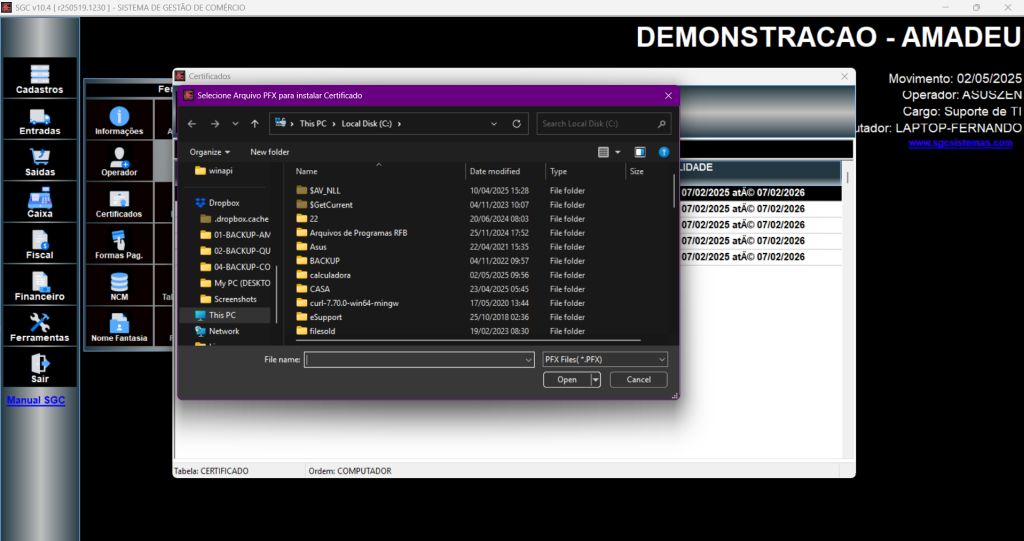Select Network in the navigation tree
Image resolution: width=1024 pixels, height=541 pixels.
(x=224, y=331)
